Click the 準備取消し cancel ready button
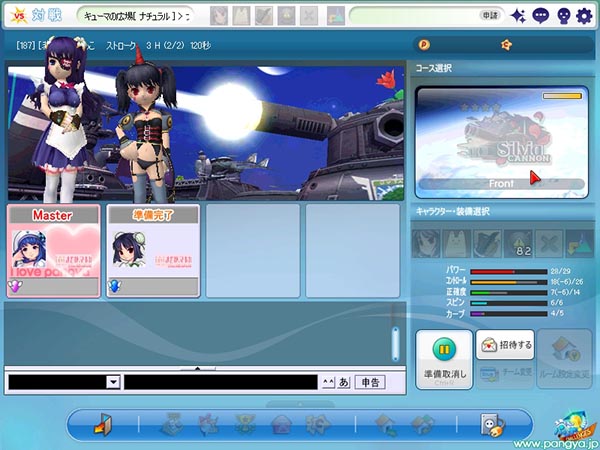 pos(444,360)
